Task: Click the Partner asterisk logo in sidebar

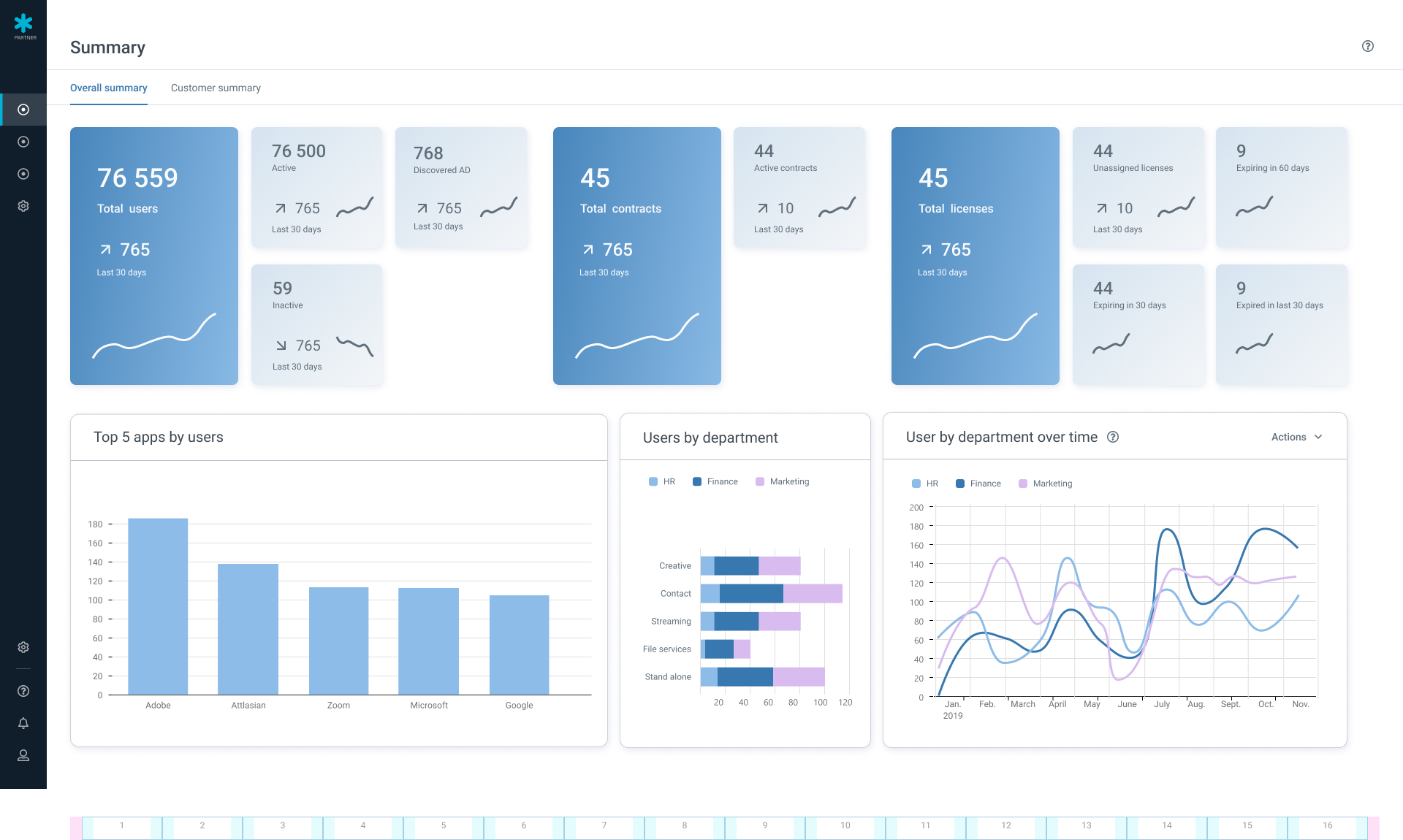Action: (x=23, y=26)
